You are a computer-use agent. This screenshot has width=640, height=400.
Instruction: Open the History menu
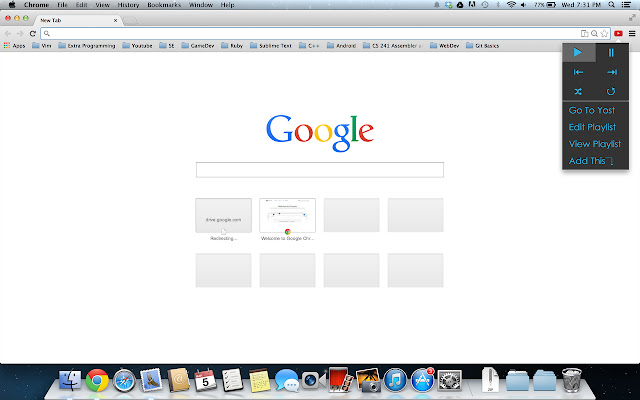128,5
